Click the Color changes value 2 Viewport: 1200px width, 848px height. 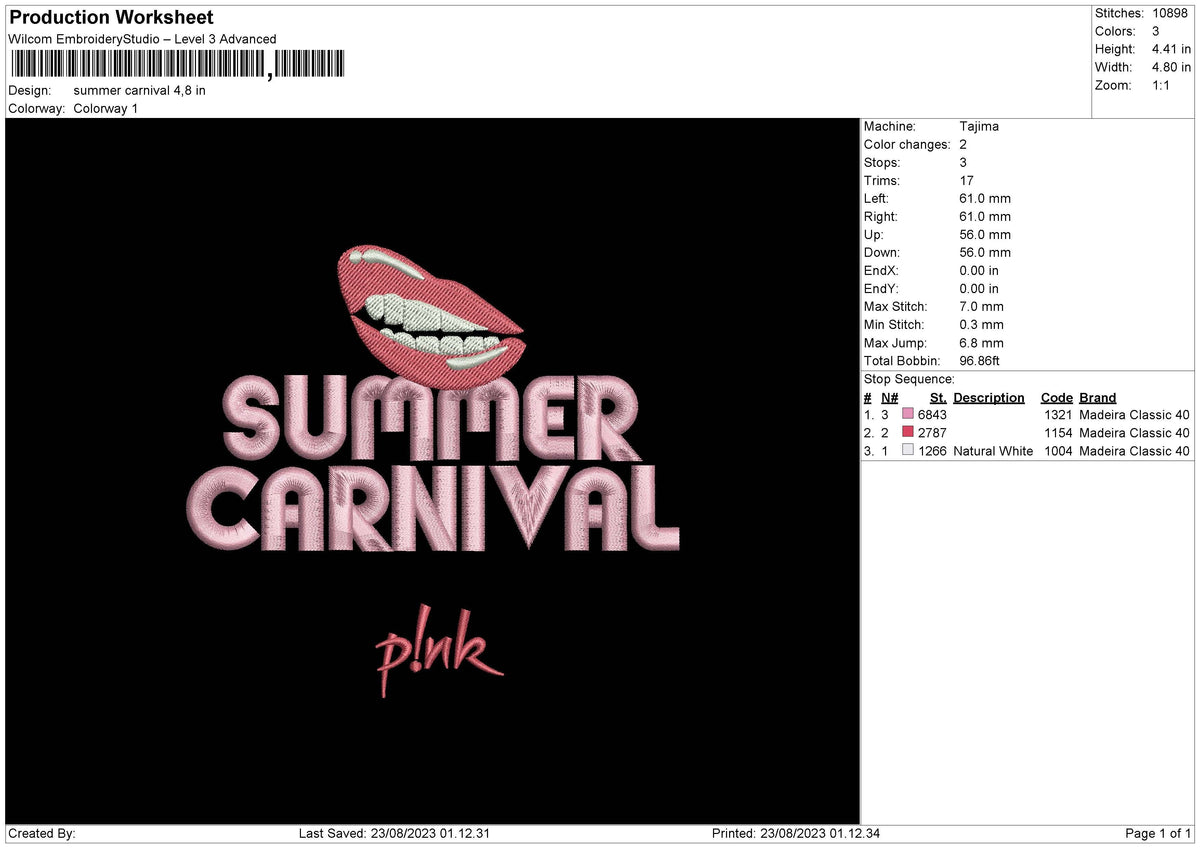963,144
